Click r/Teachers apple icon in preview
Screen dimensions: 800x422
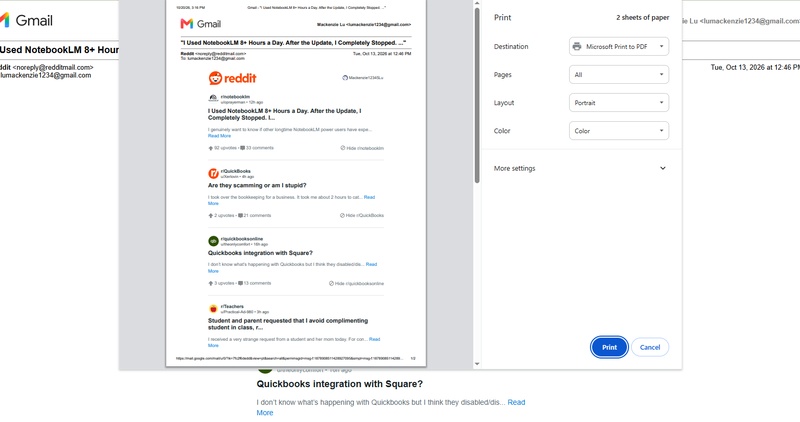pos(213,309)
